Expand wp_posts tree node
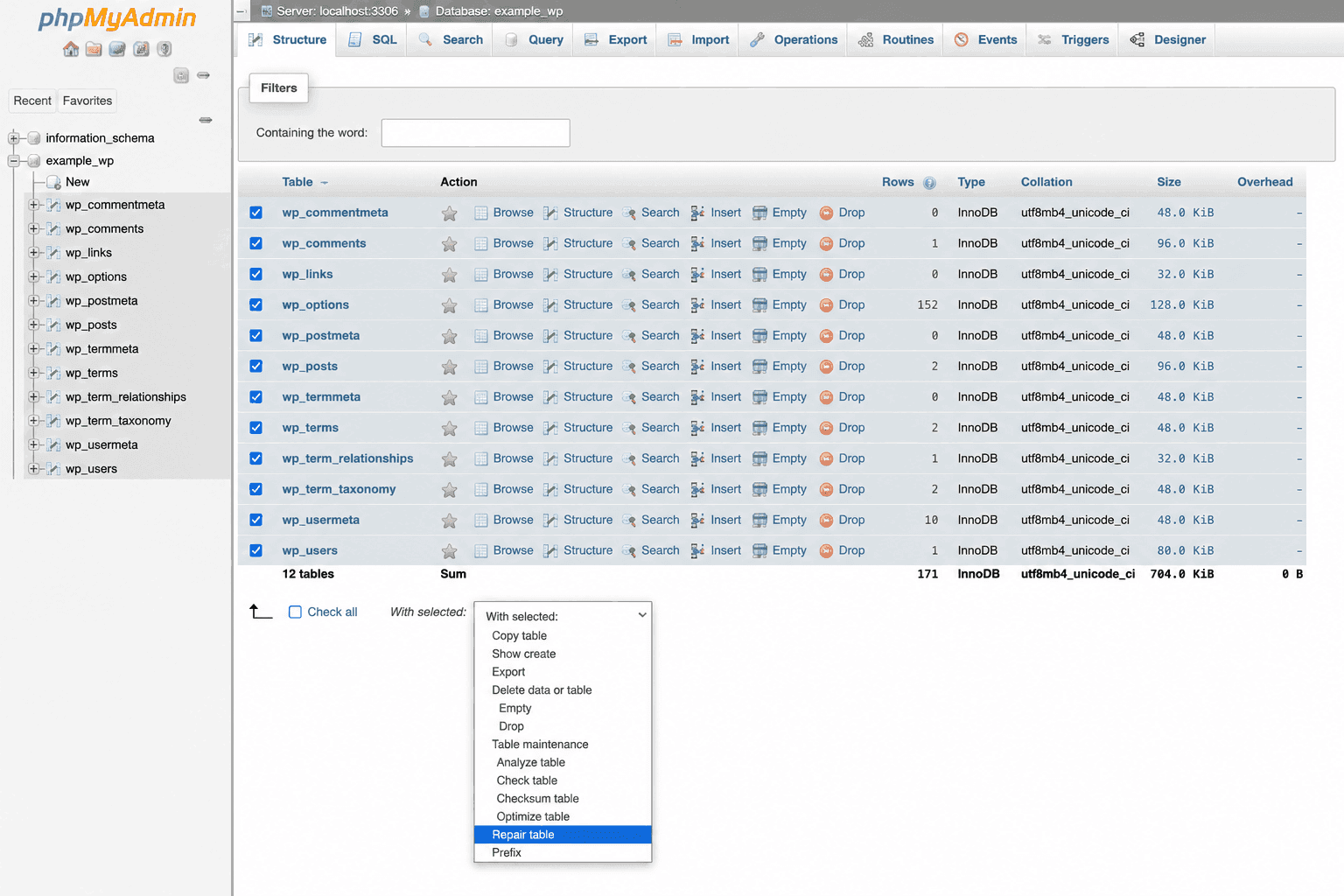This screenshot has height=896, width=1344. pos(34,325)
